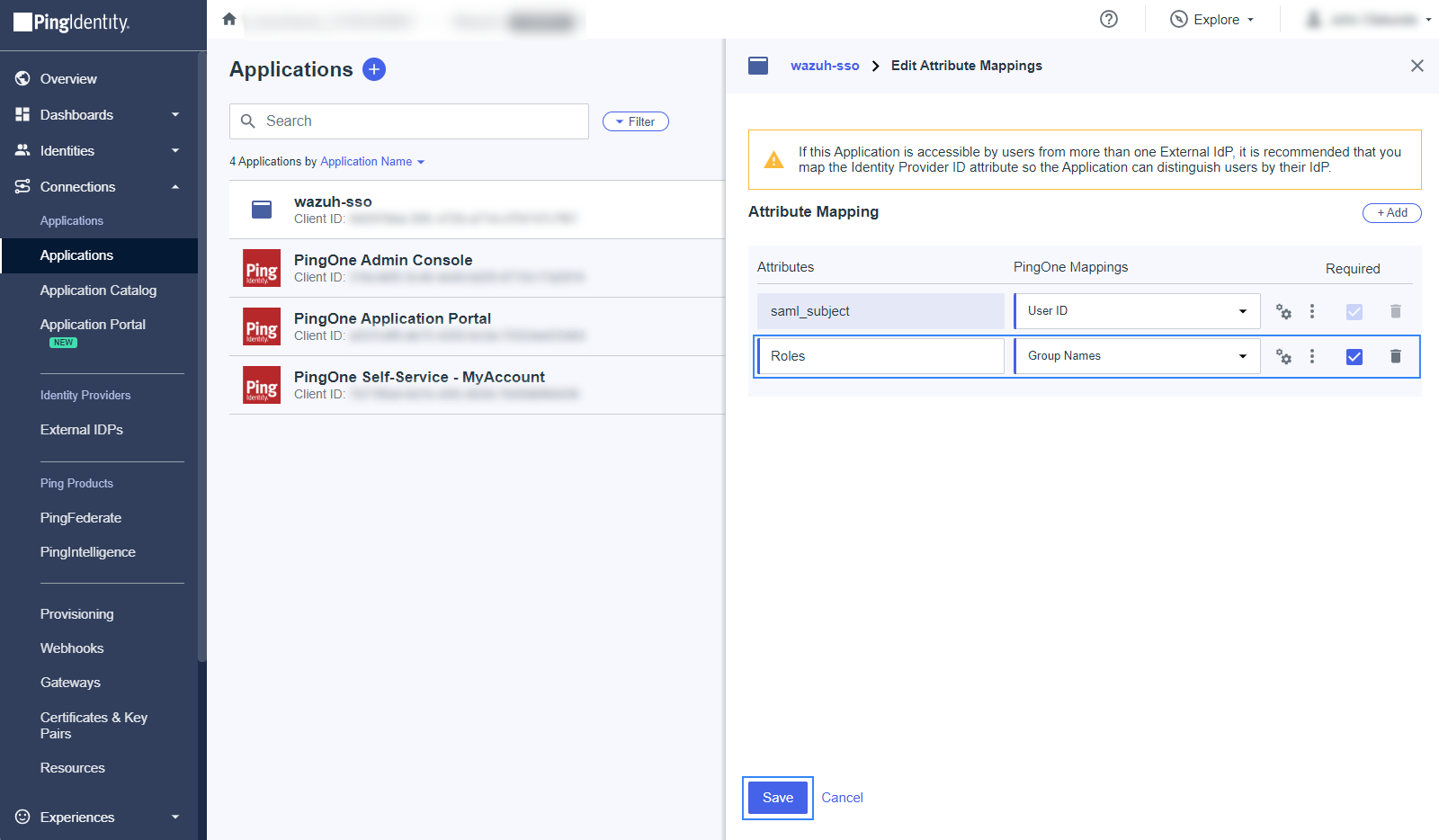
Task: Click the plus icon to add application
Action: click(x=374, y=69)
